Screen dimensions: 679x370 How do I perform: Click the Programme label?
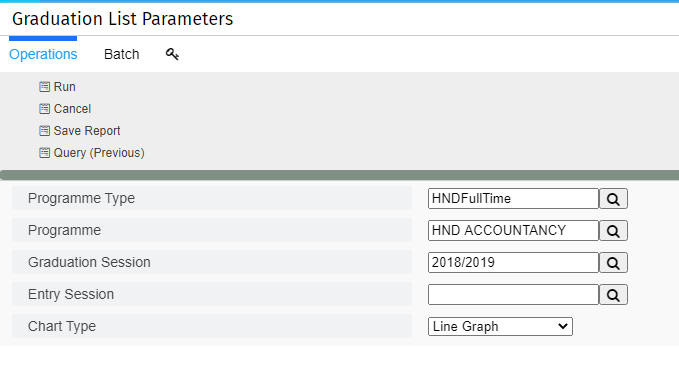65,230
